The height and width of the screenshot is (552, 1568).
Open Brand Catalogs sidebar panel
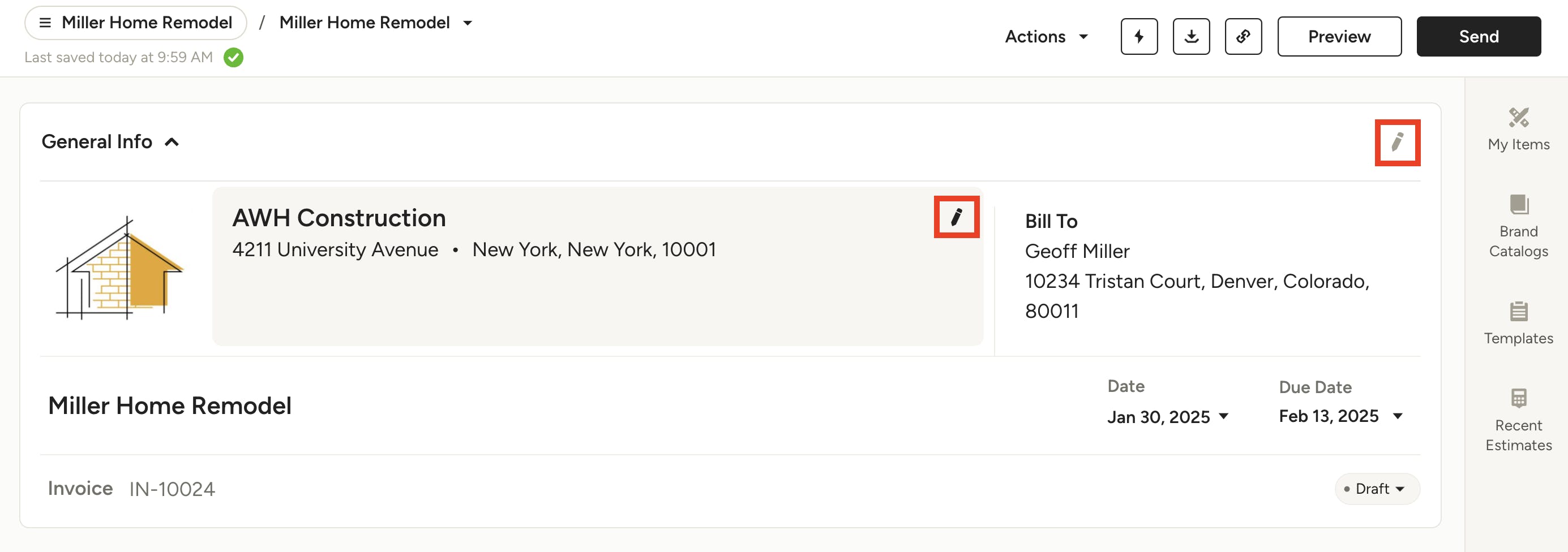pos(1518,226)
